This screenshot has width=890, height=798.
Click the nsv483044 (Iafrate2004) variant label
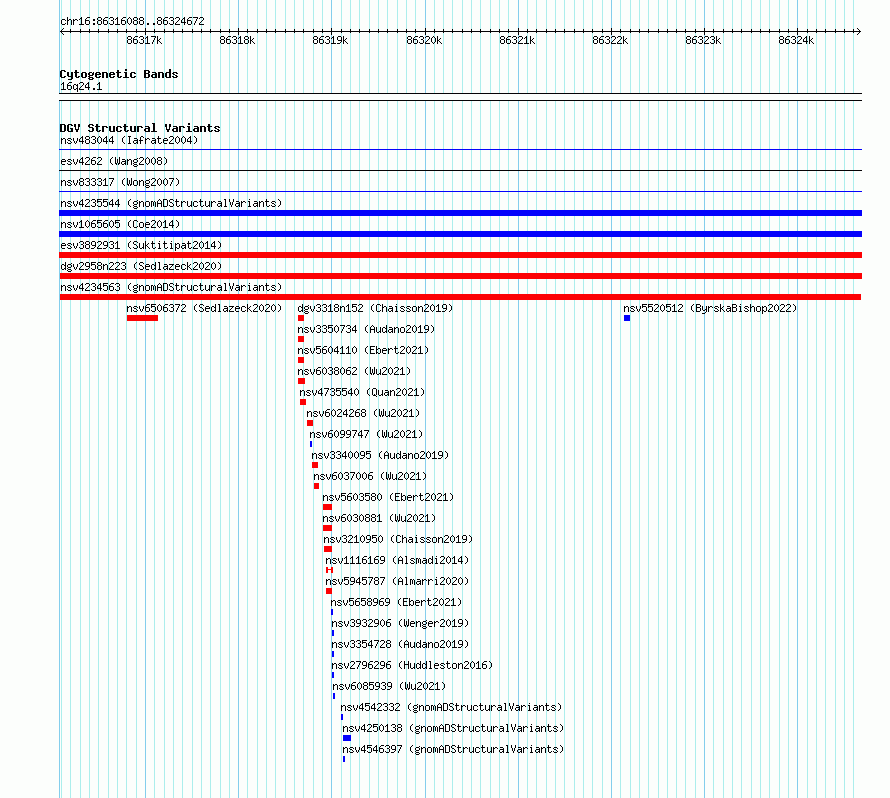[x=129, y=140]
